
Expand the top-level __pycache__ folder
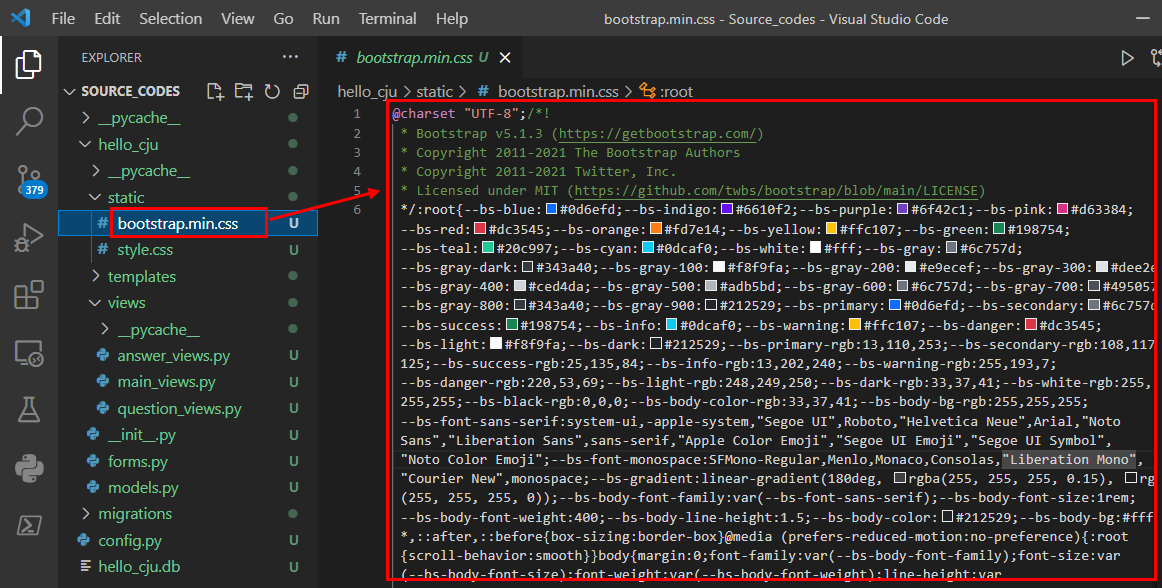point(86,118)
